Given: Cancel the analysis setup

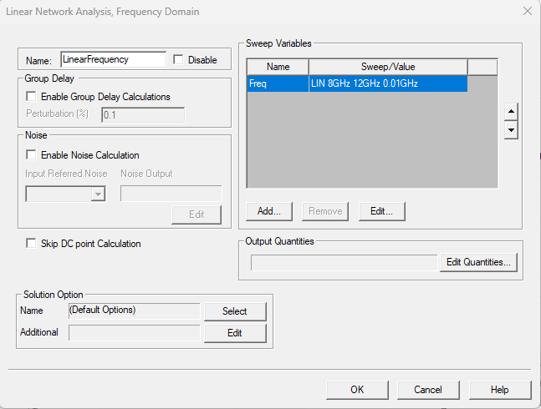Looking at the screenshot, I should pyautogui.click(x=428, y=390).
